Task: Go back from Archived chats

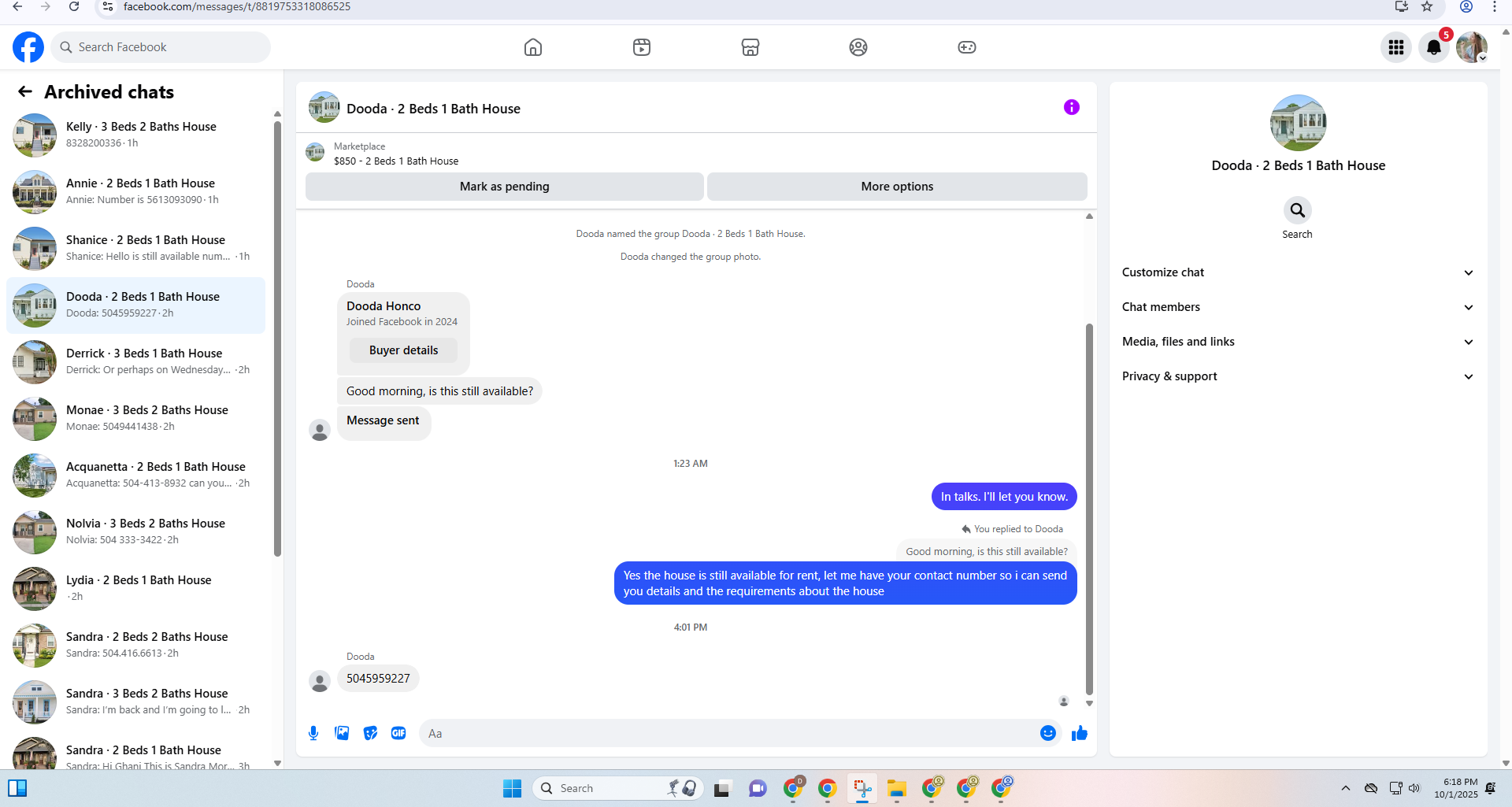Action: [25, 91]
